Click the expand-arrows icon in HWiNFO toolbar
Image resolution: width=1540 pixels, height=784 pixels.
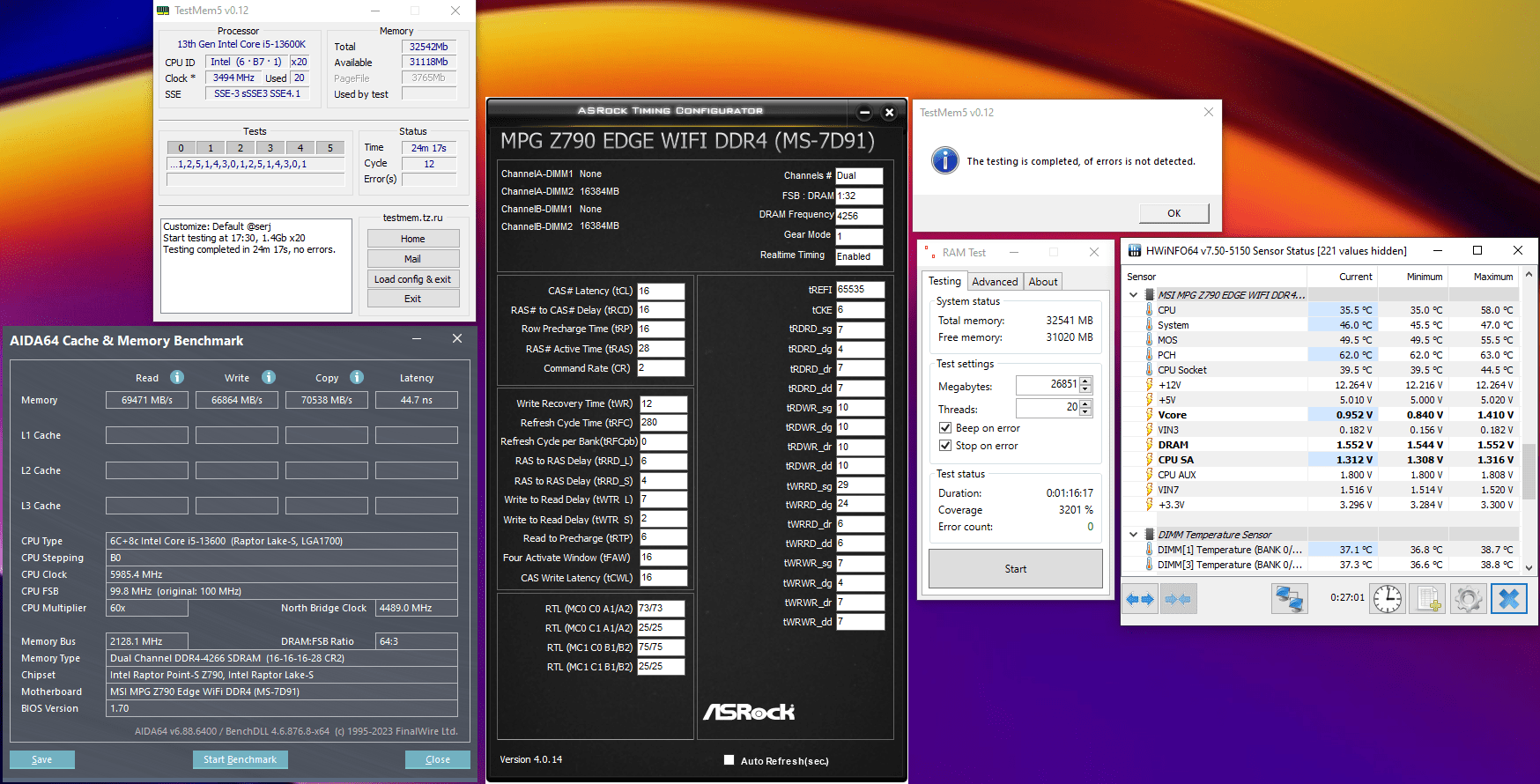click(1140, 599)
